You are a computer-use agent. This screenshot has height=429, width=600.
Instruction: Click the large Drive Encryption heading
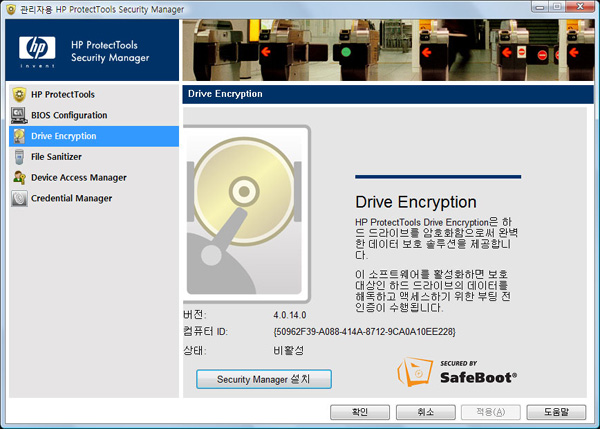[416, 202]
